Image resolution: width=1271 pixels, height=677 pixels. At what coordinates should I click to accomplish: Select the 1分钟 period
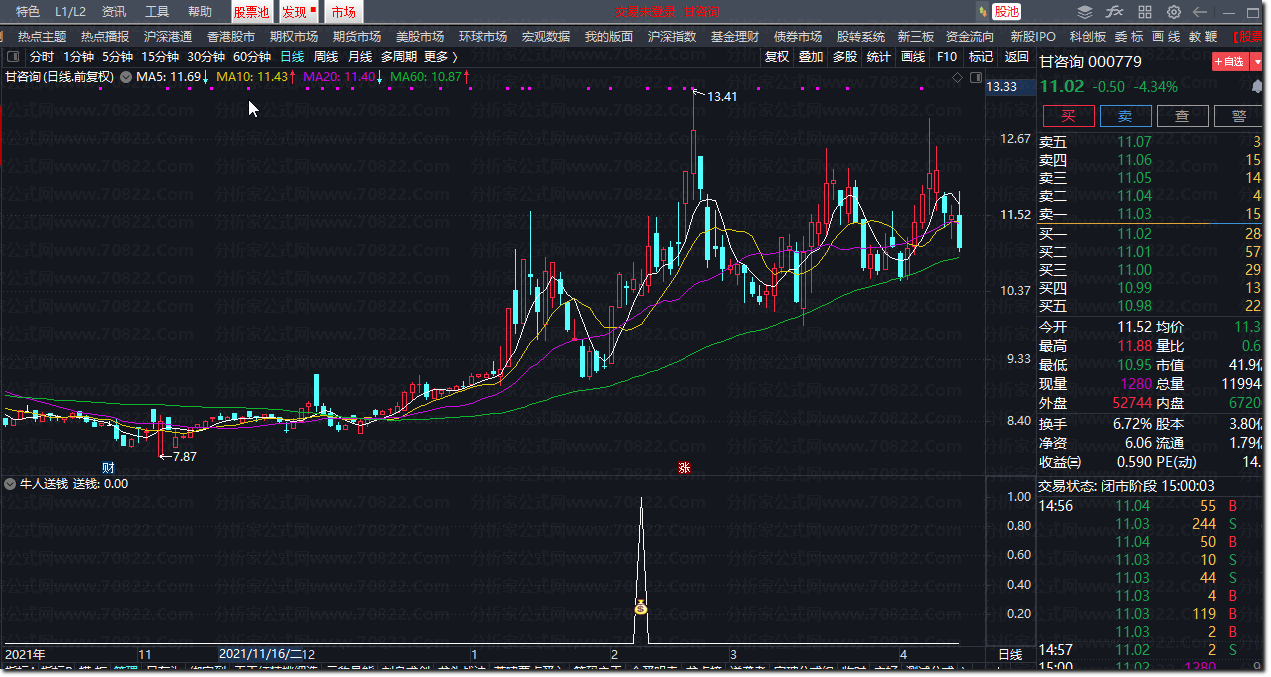(x=78, y=57)
